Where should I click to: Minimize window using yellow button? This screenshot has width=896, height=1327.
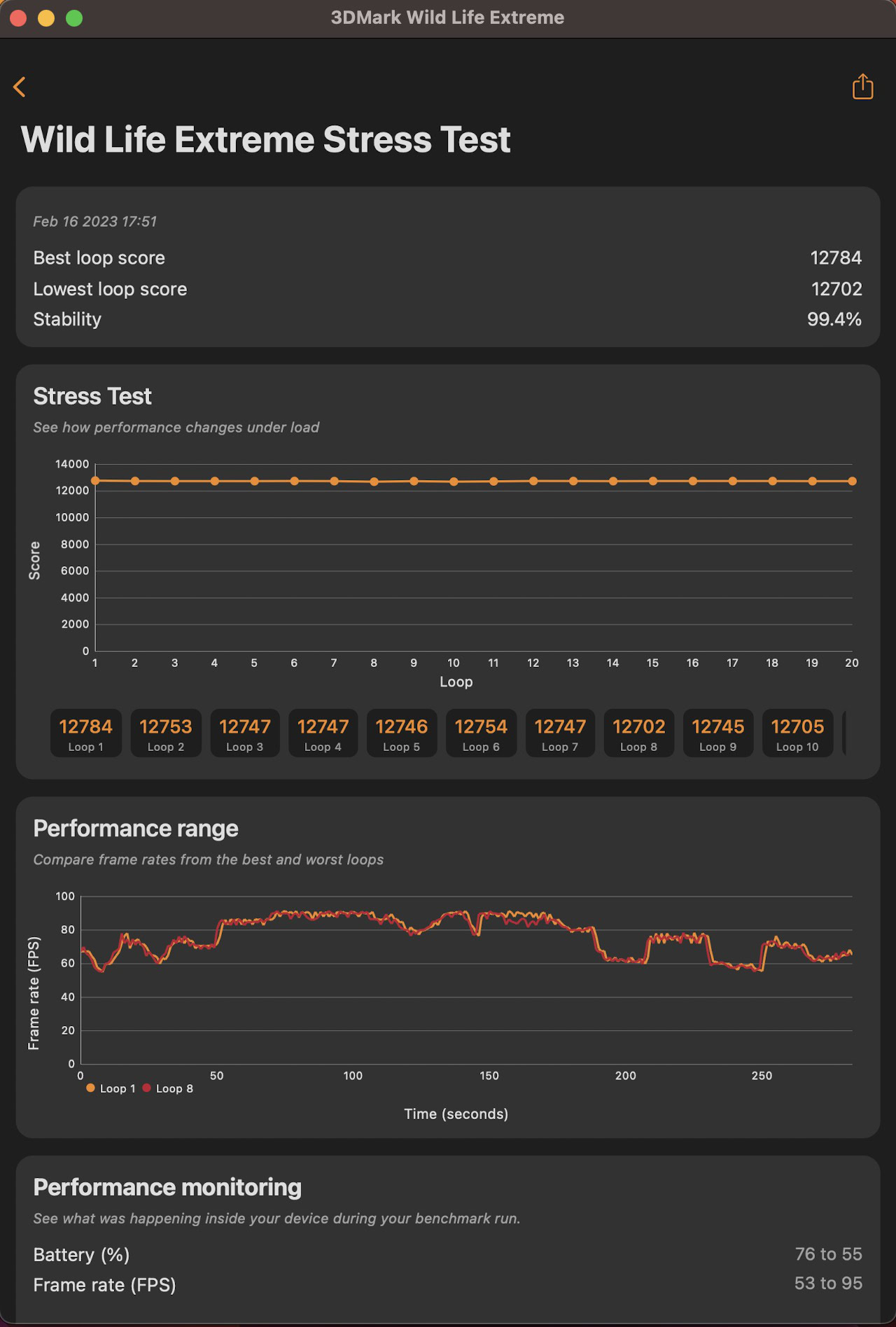pyautogui.click(x=46, y=18)
